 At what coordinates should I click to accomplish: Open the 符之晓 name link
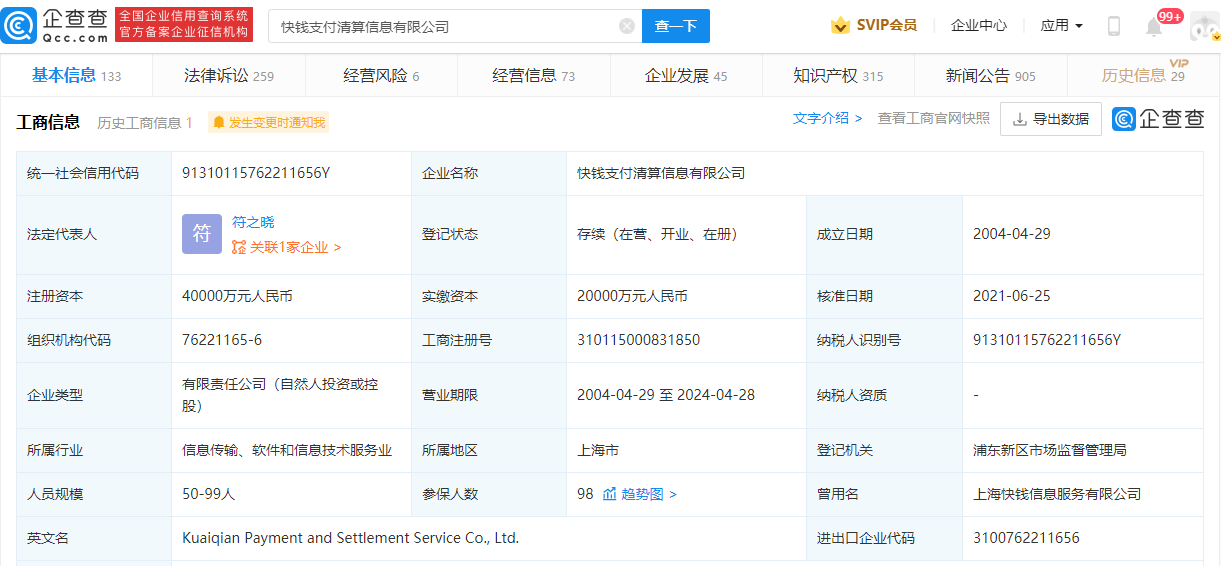point(253,222)
